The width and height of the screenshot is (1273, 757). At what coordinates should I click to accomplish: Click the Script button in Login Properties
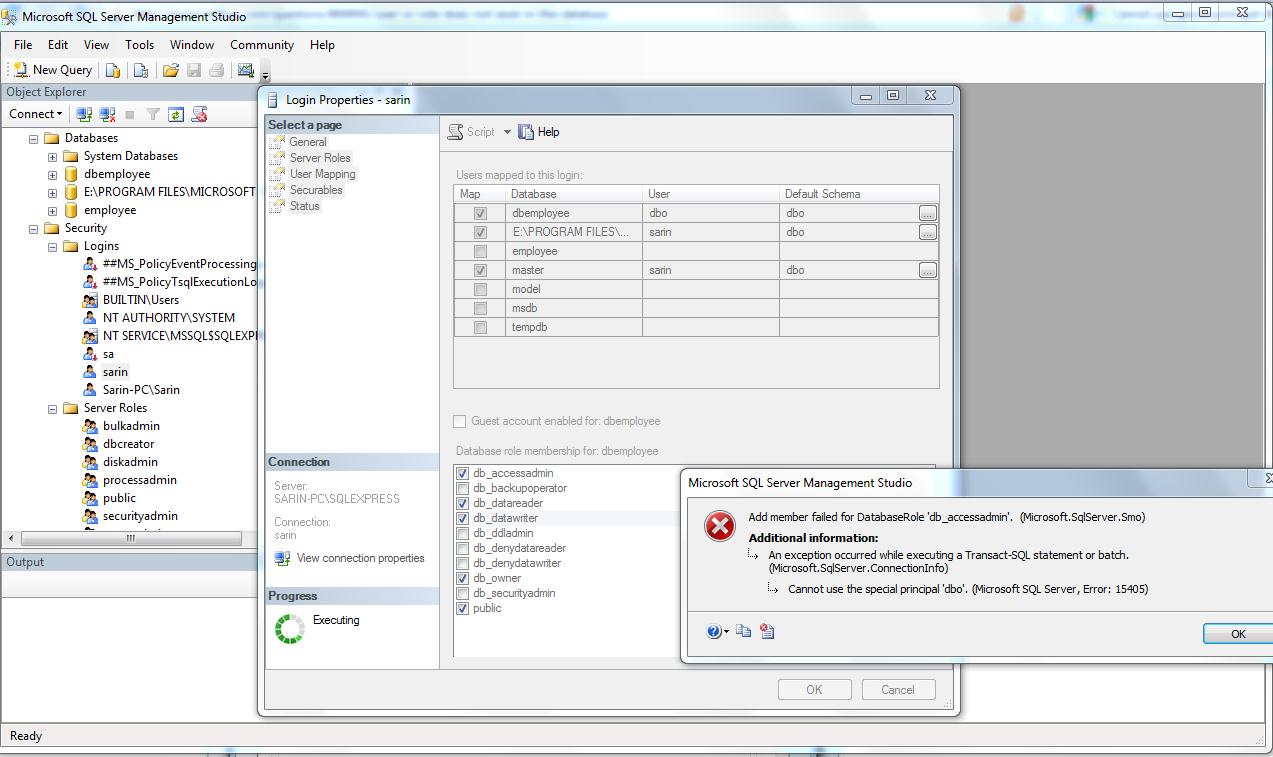pos(471,132)
